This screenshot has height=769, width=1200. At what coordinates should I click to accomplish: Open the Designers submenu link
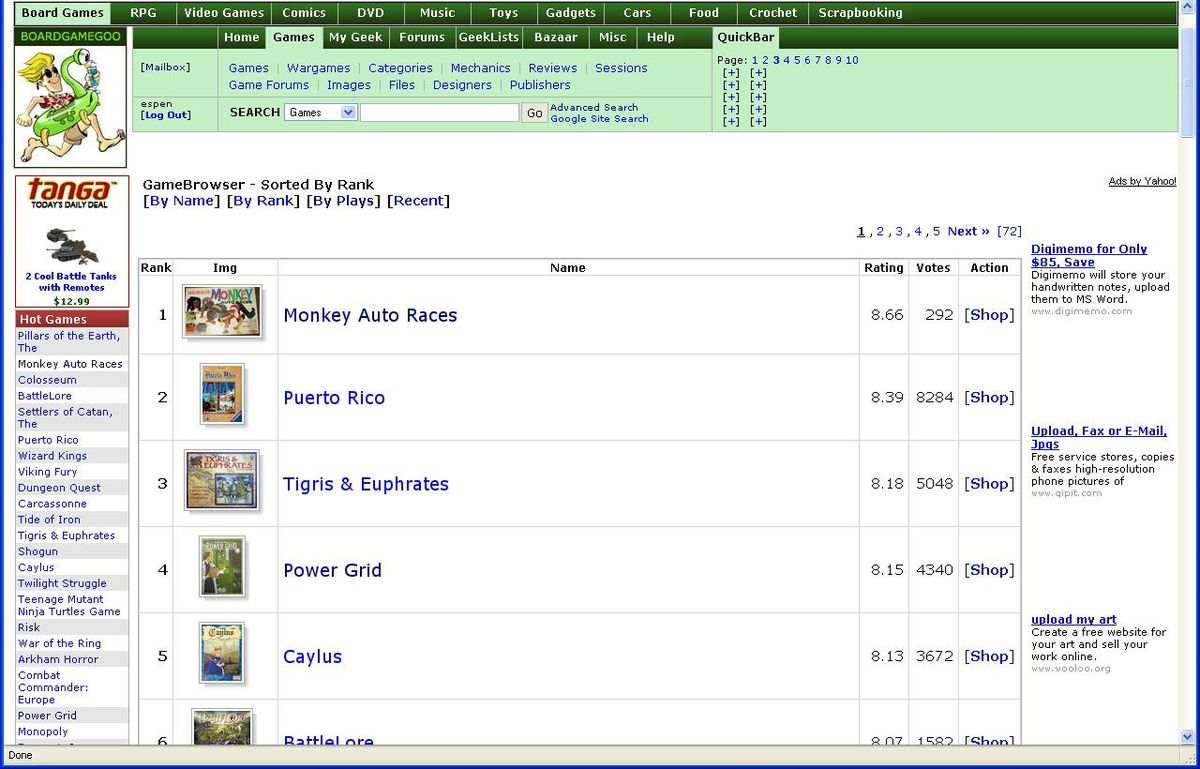coord(462,85)
